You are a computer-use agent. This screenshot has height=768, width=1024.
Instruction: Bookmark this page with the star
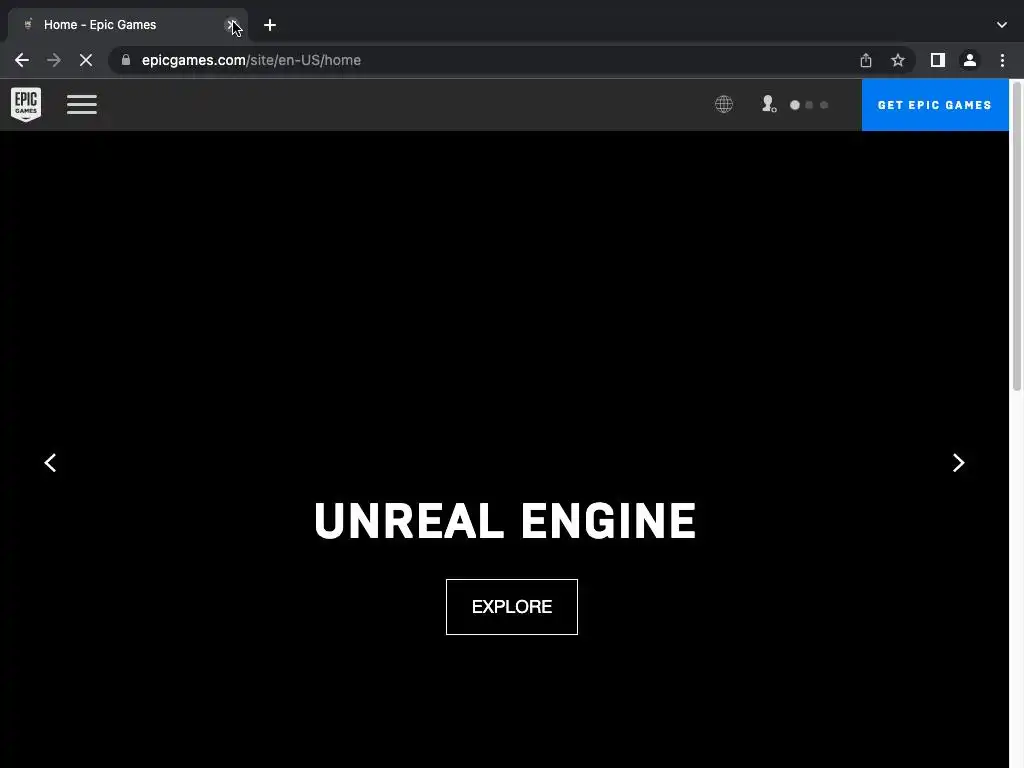click(x=898, y=60)
